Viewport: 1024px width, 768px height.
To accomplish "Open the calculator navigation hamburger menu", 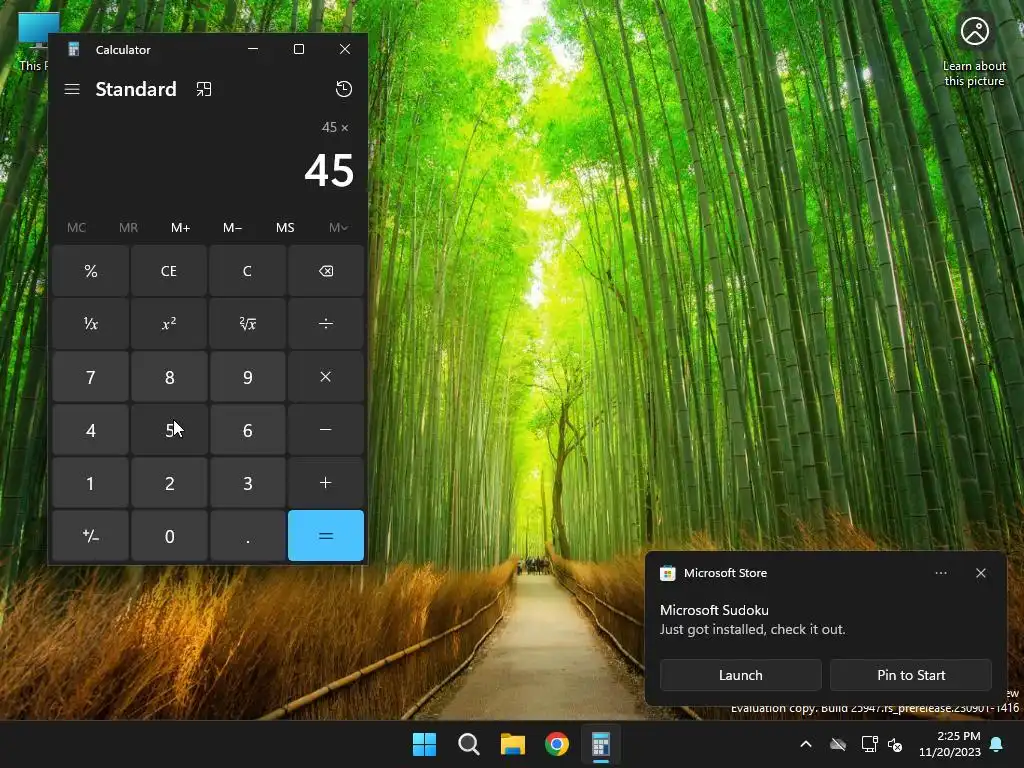I will pos(72,89).
